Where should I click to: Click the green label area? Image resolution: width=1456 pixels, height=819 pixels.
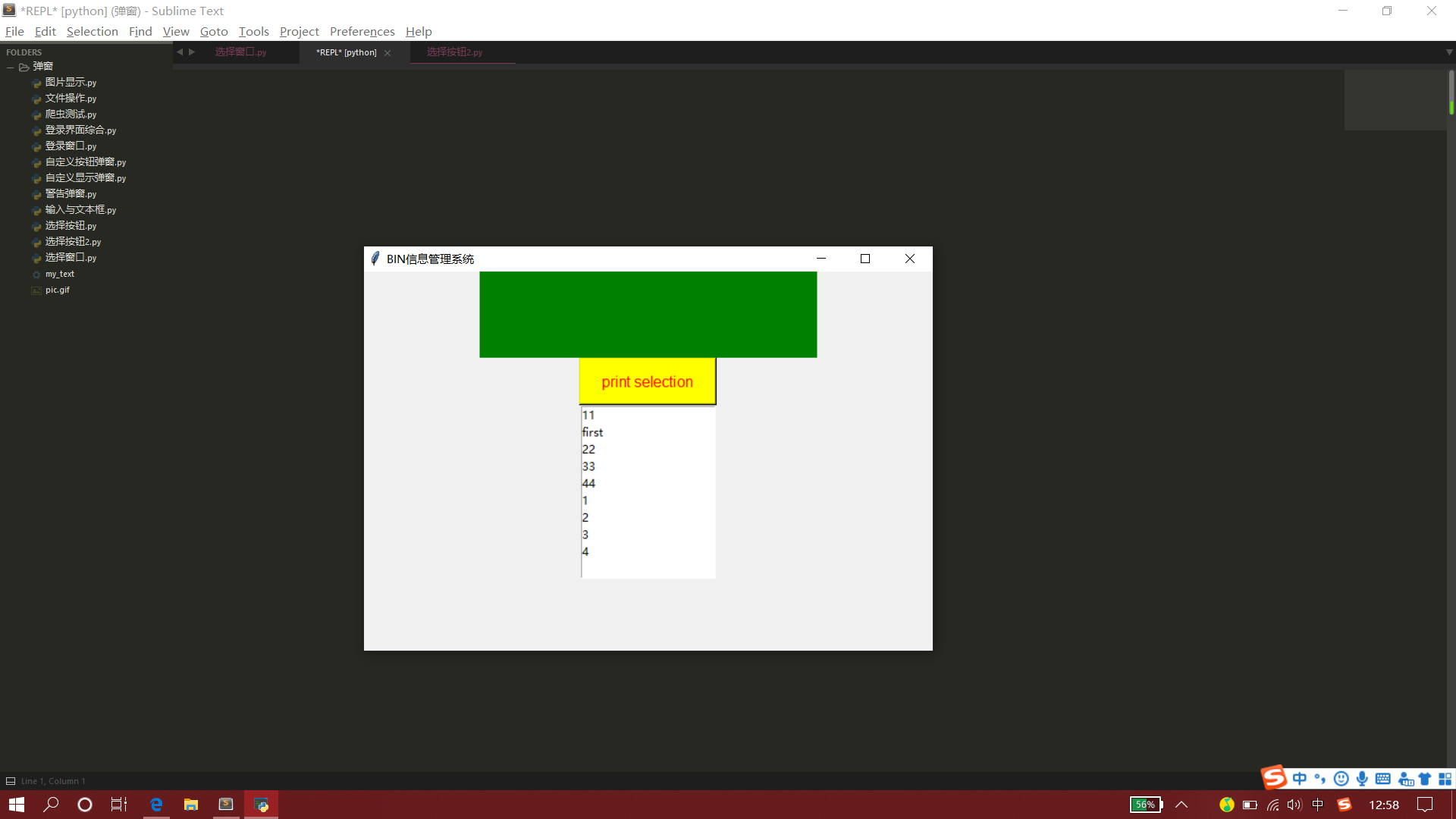click(x=648, y=315)
